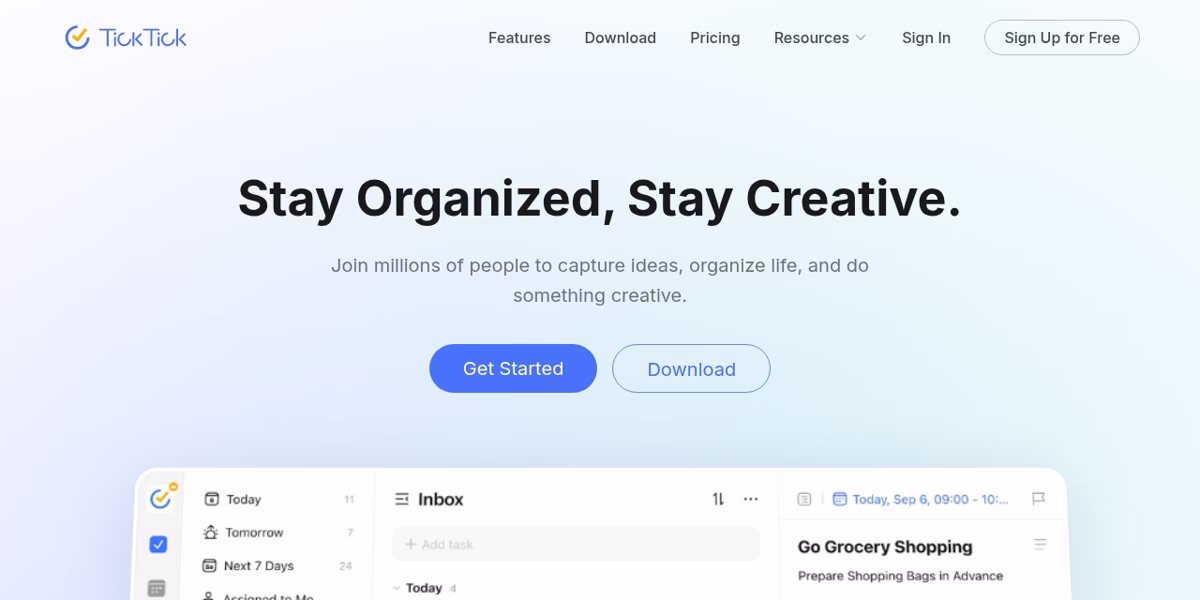
Task: Click the Today count 11
Action: tap(349, 499)
